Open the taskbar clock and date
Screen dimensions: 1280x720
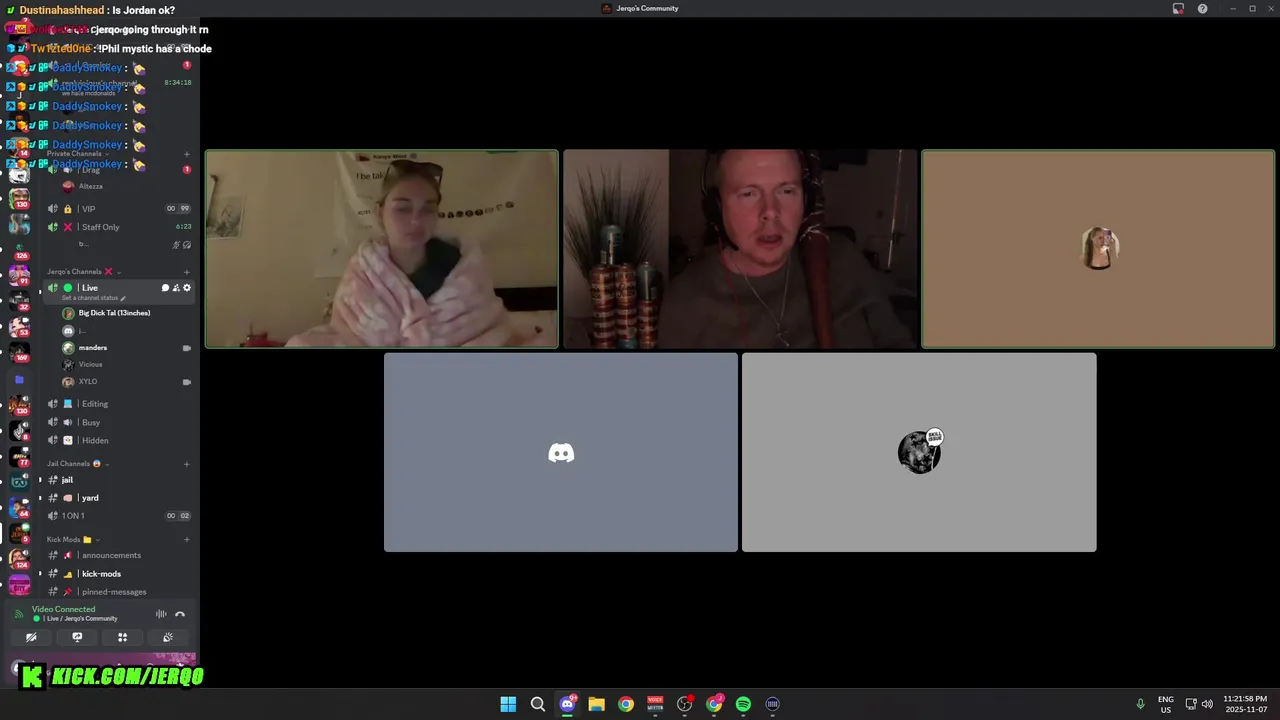point(1247,704)
